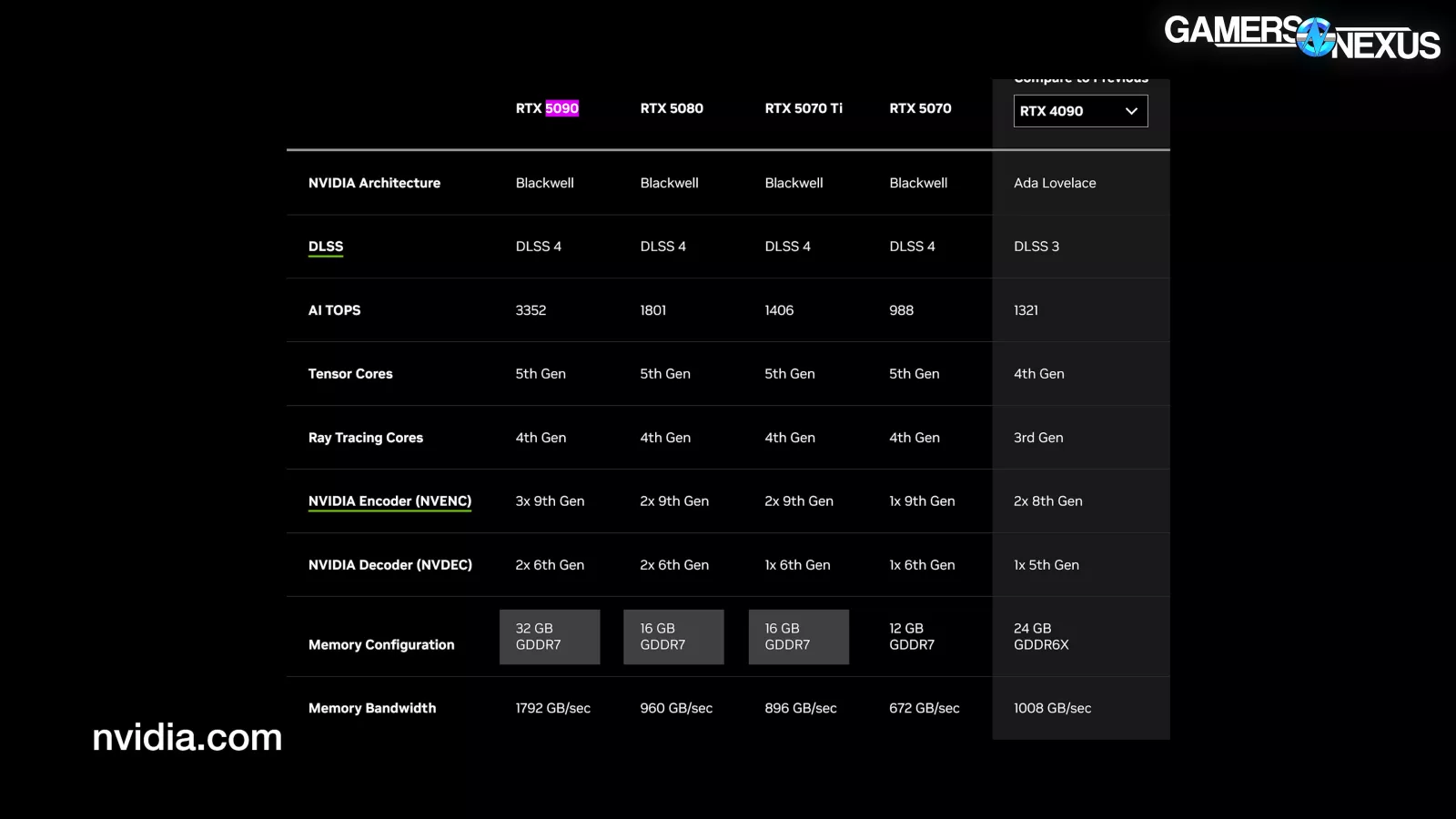Click the 1792 GB/sec bandwidth value

[552, 708]
